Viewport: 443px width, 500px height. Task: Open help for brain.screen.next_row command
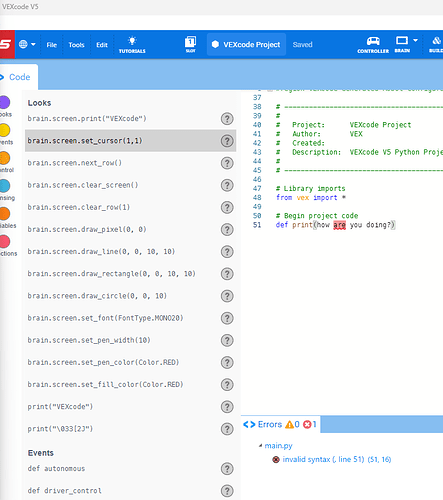[x=227, y=163]
